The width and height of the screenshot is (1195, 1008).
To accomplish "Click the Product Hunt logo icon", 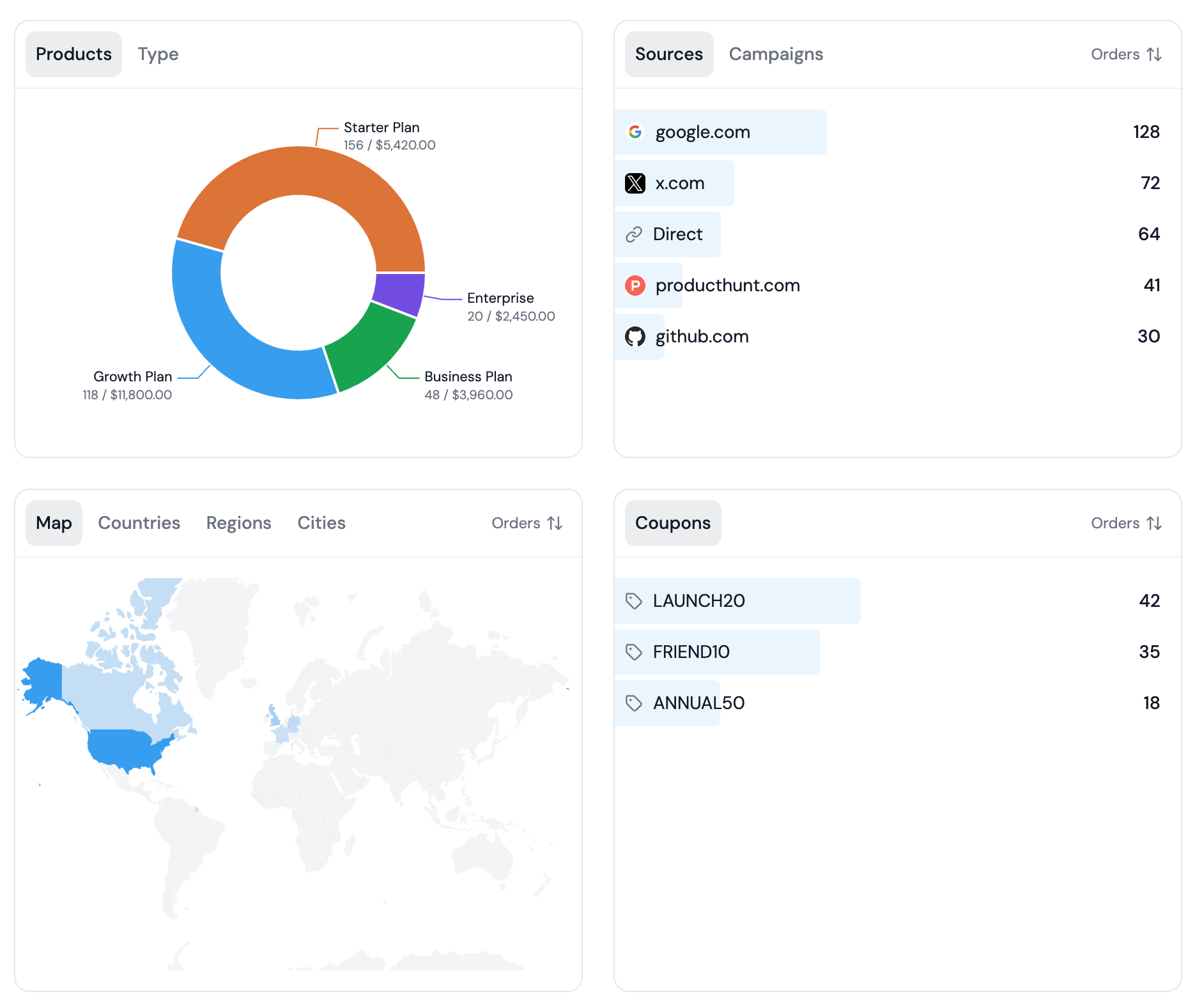I will (x=635, y=286).
